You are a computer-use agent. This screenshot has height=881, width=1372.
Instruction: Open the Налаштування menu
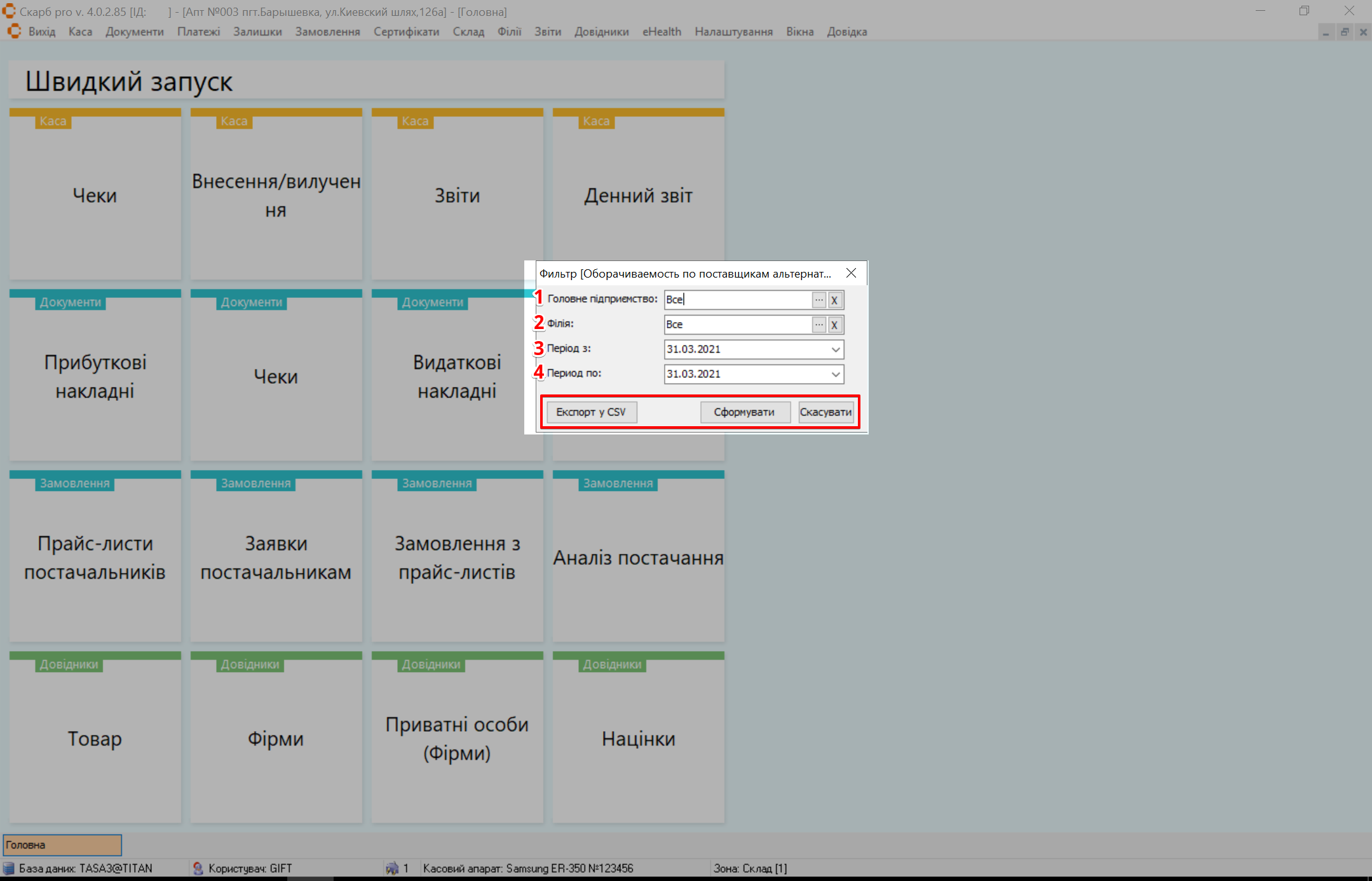(x=733, y=32)
